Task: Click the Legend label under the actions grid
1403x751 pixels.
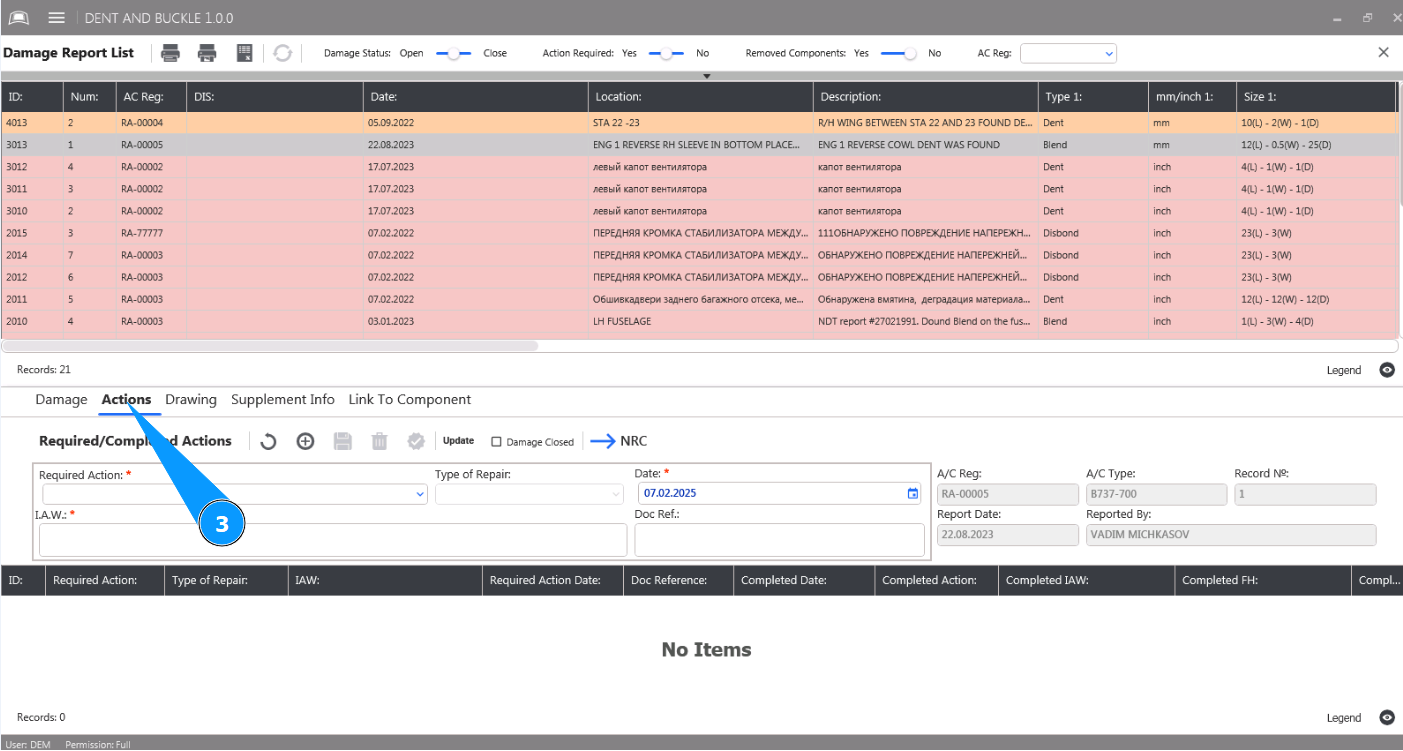Action: tap(1344, 718)
